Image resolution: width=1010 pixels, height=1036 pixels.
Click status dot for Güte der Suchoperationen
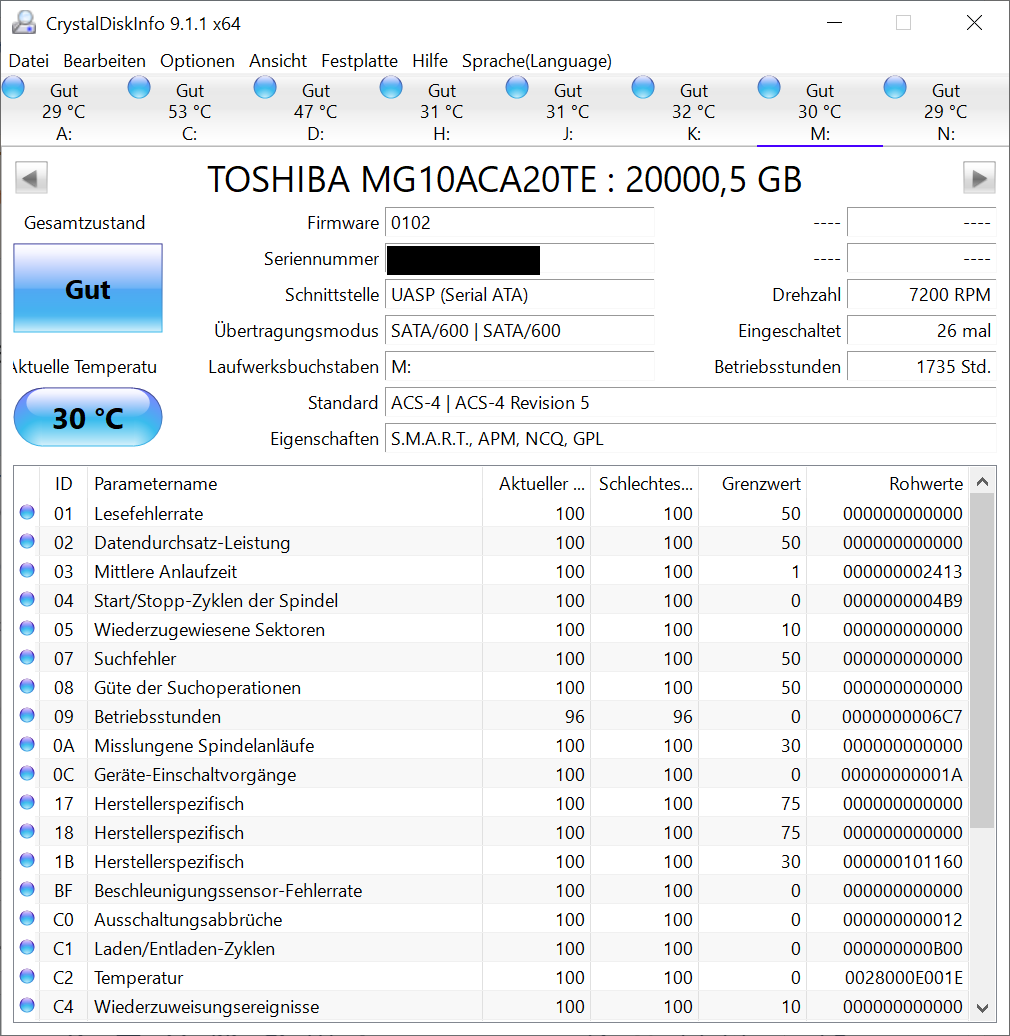coord(27,686)
